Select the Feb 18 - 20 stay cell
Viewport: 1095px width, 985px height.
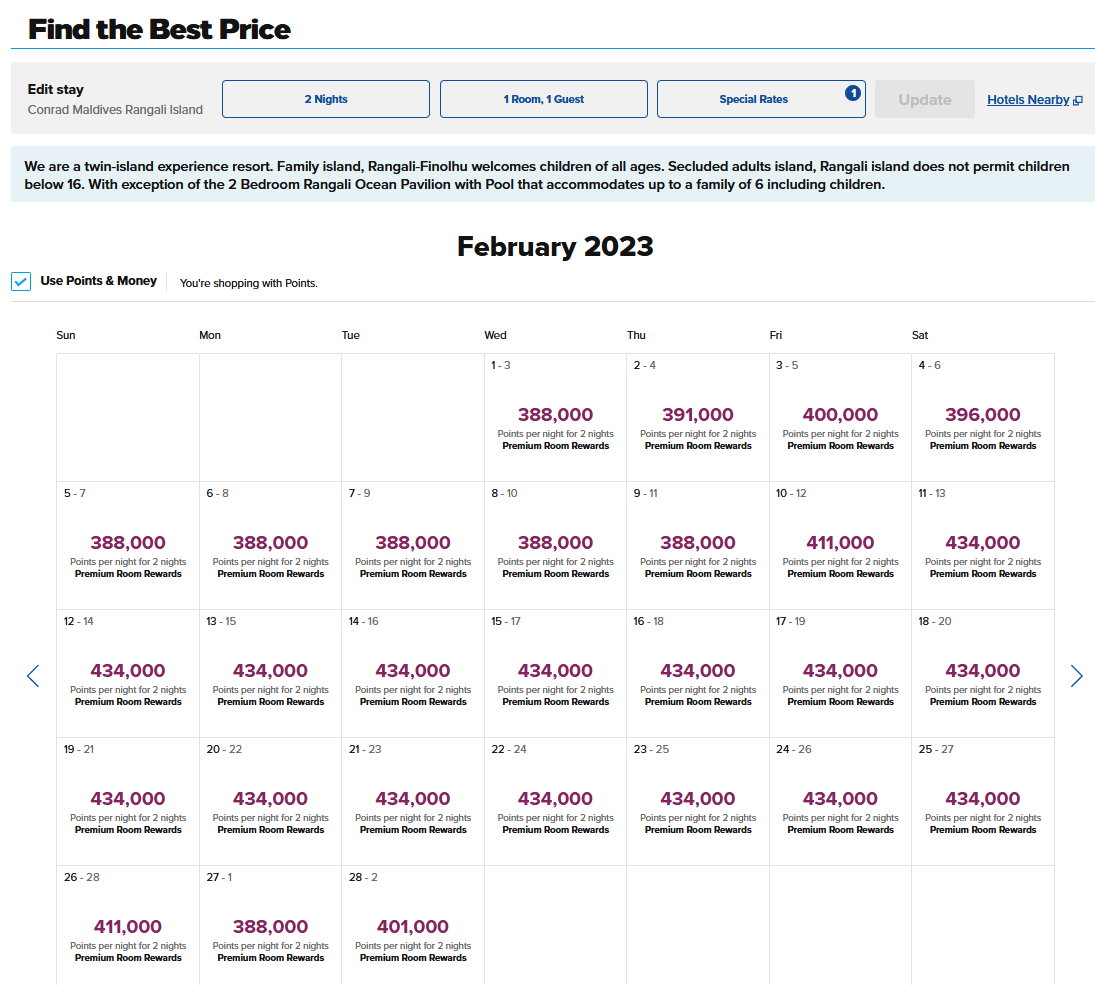tap(983, 673)
